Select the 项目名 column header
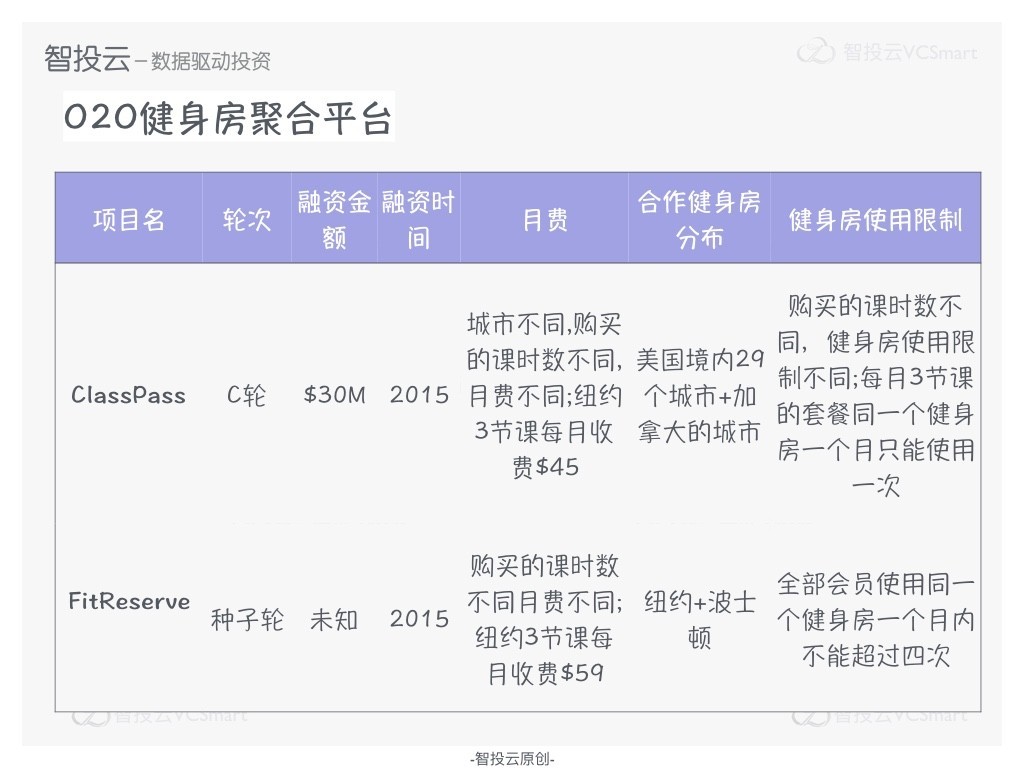This screenshot has width=1024, height=768. 129,219
